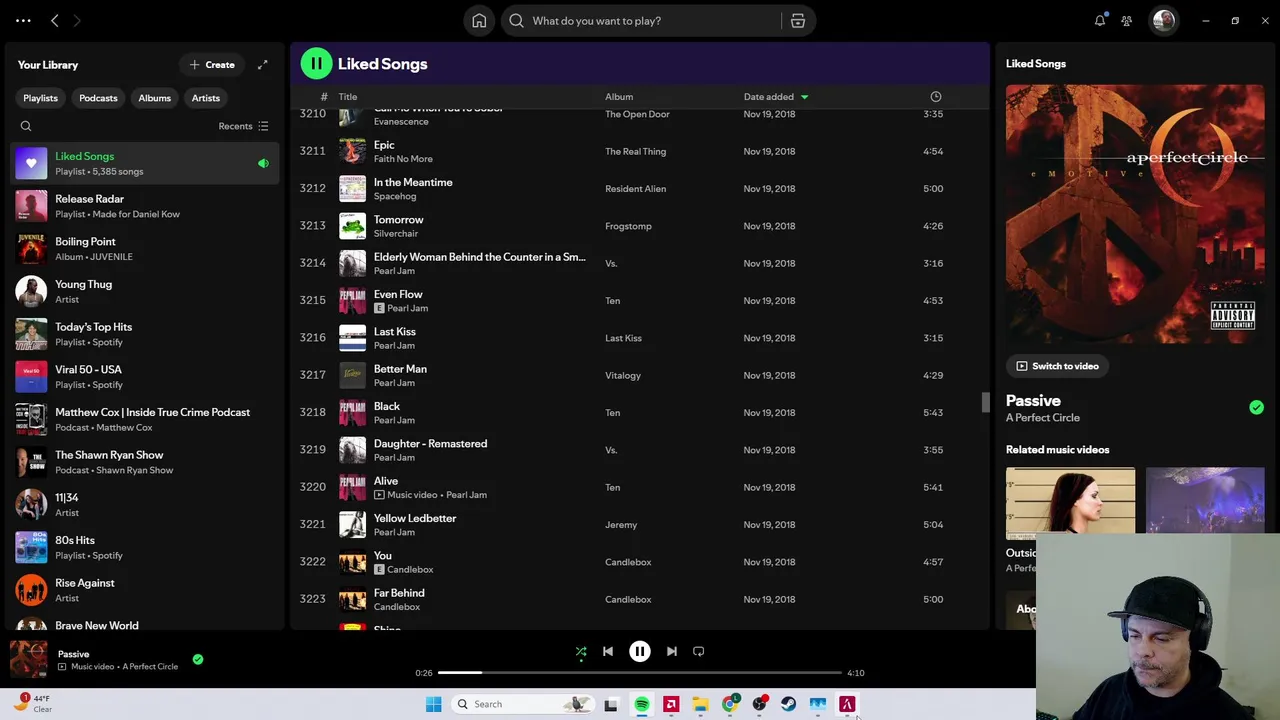1280x720 pixels.
Task: Open the Outside related music video thumbnail
Action: (1070, 503)
